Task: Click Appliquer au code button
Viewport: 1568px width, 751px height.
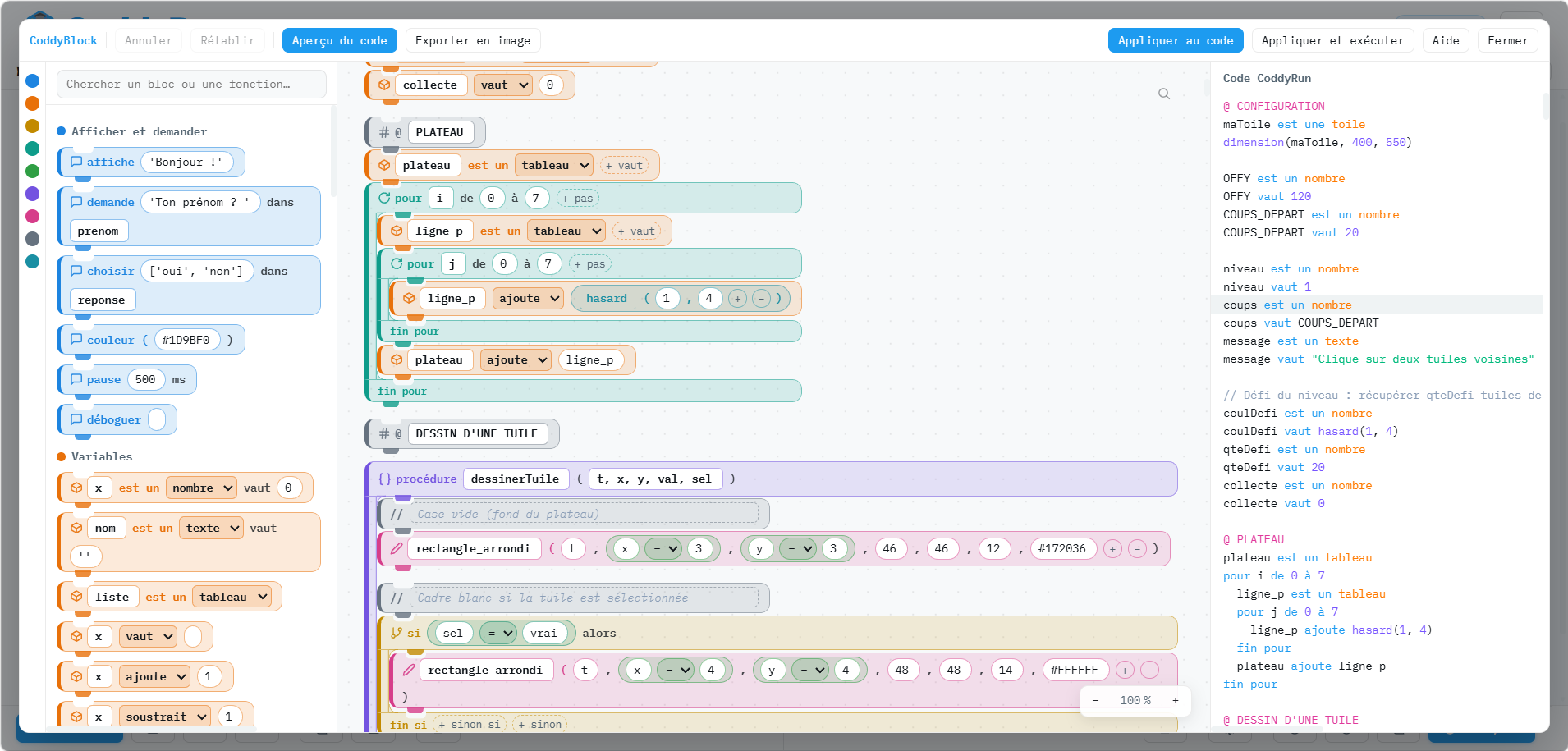Action: [x=1176, y=40]
